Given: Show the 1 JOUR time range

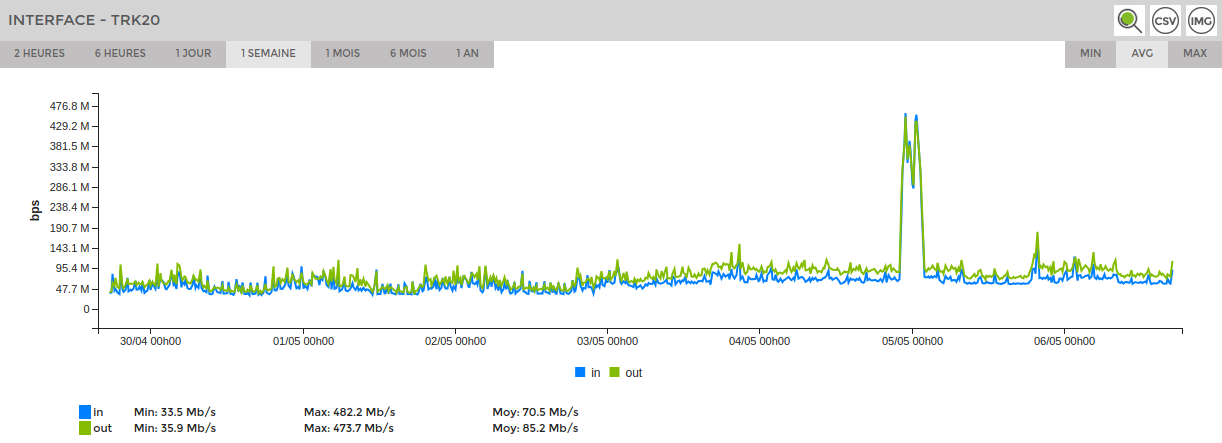Looking at the screenshot, I should [193, 54].
